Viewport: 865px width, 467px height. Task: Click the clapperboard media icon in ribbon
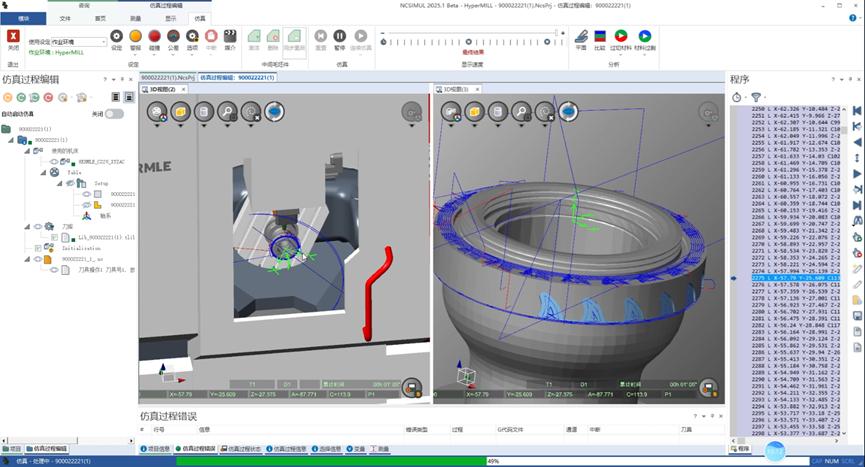[x=230, y=36]
